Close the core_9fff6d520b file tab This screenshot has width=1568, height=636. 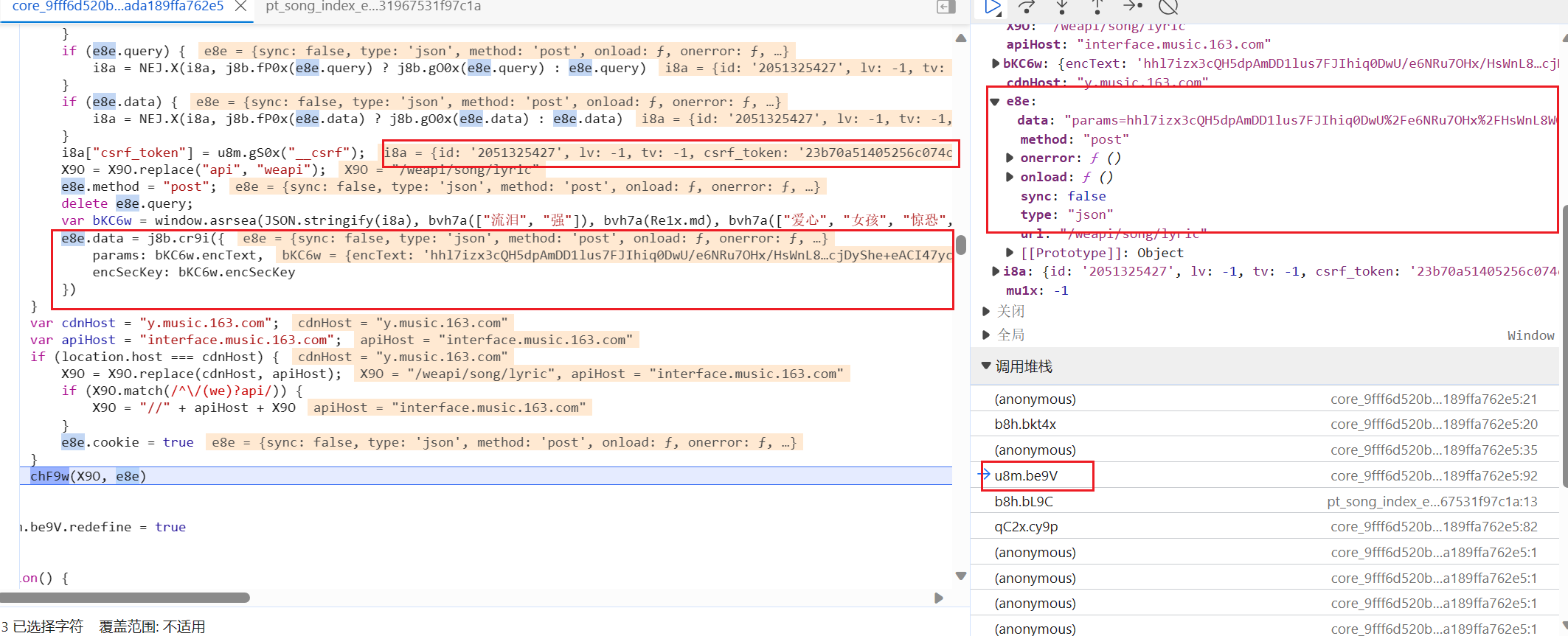click(x=240, y=7)
